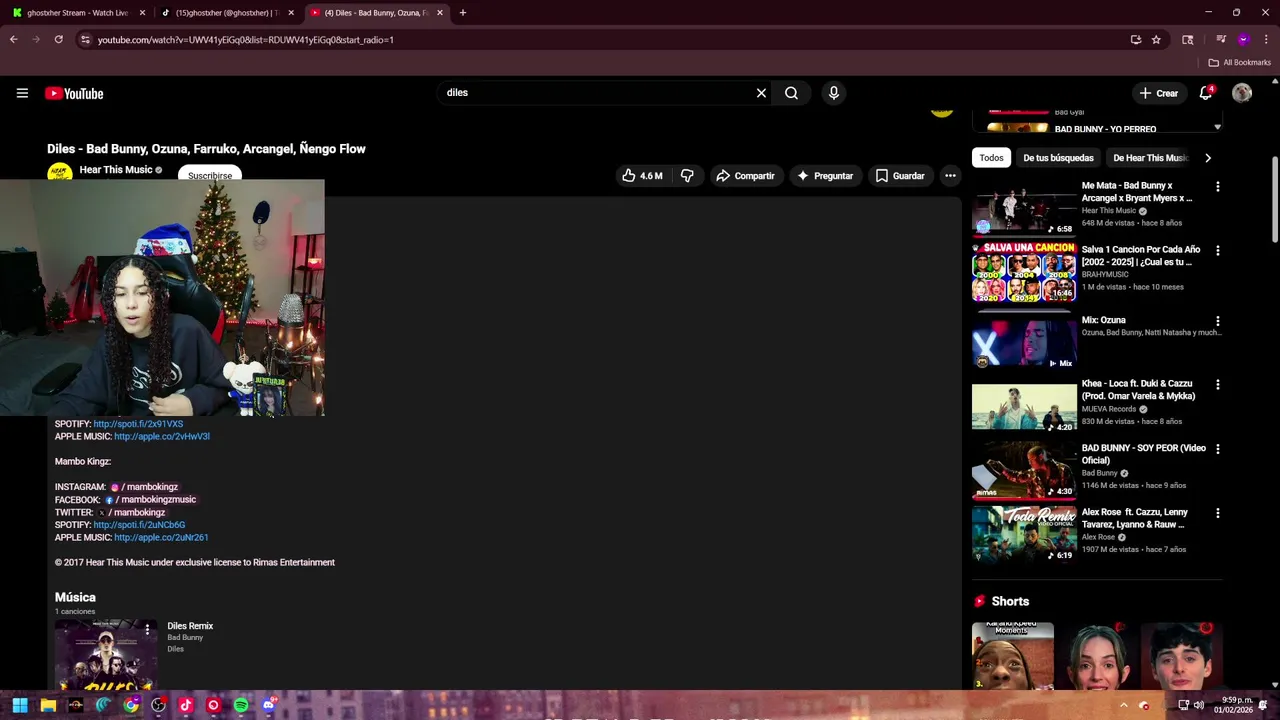The height and width of the screenshot is (720, 1280).
Task: Select the Todos filter chip
Action: [x=991, y=158]
